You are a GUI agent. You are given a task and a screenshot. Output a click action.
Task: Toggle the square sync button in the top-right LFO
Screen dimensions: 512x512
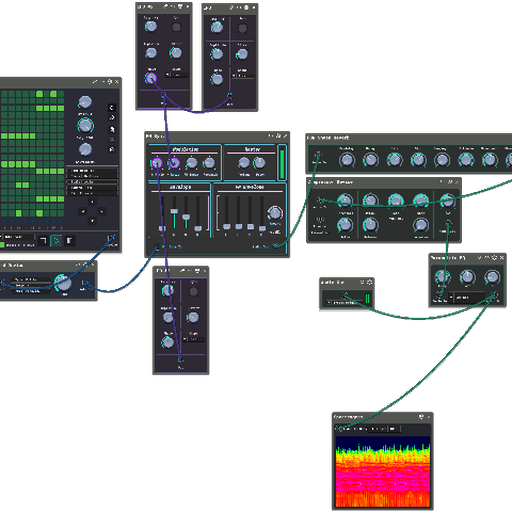click(x=243, y=28)
